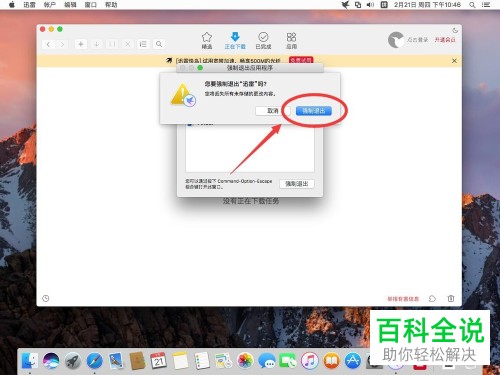This screenshot has width=500, height=375.
Task: Click the red 开通会员 link
Action: (445, 40)
